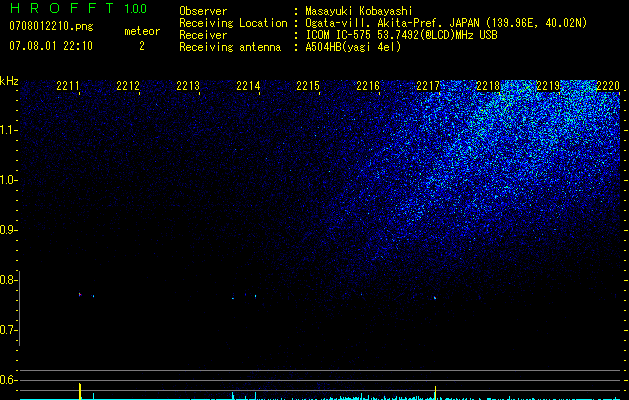
Task: Click the bright meteor echo dot near 2217
Action: point(435,298)
